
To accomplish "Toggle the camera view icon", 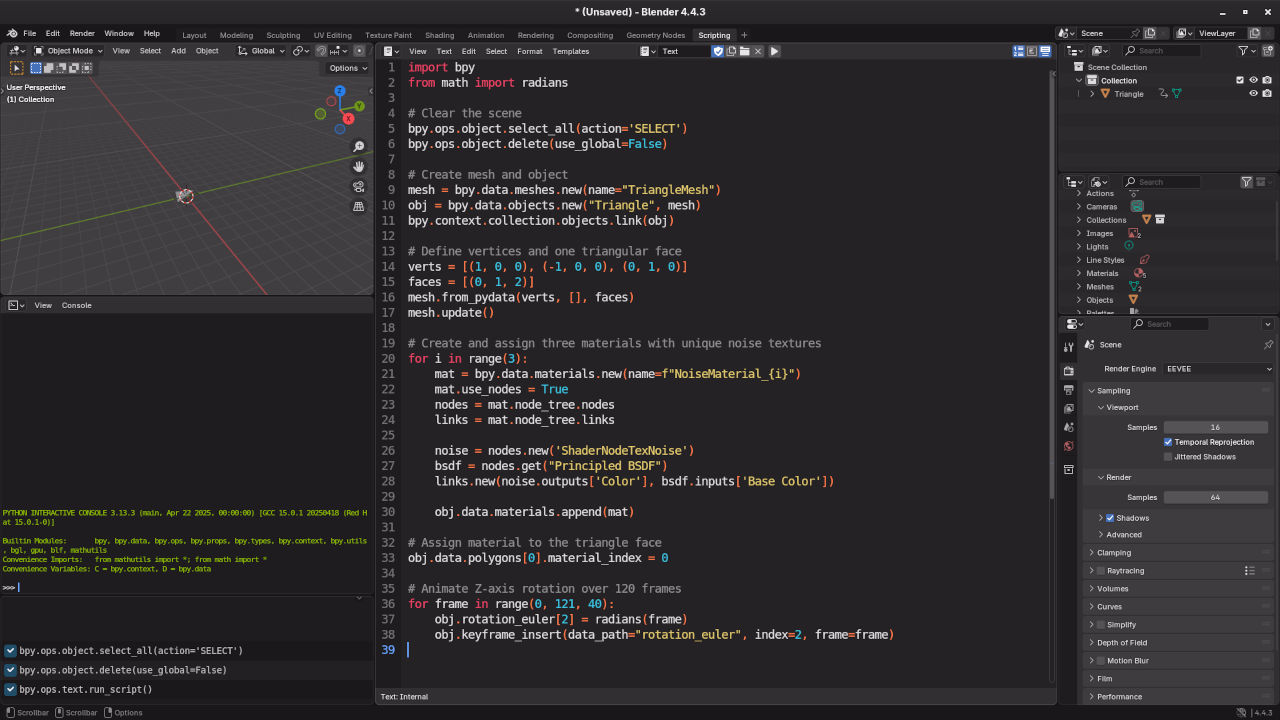I will click(359, 186).
